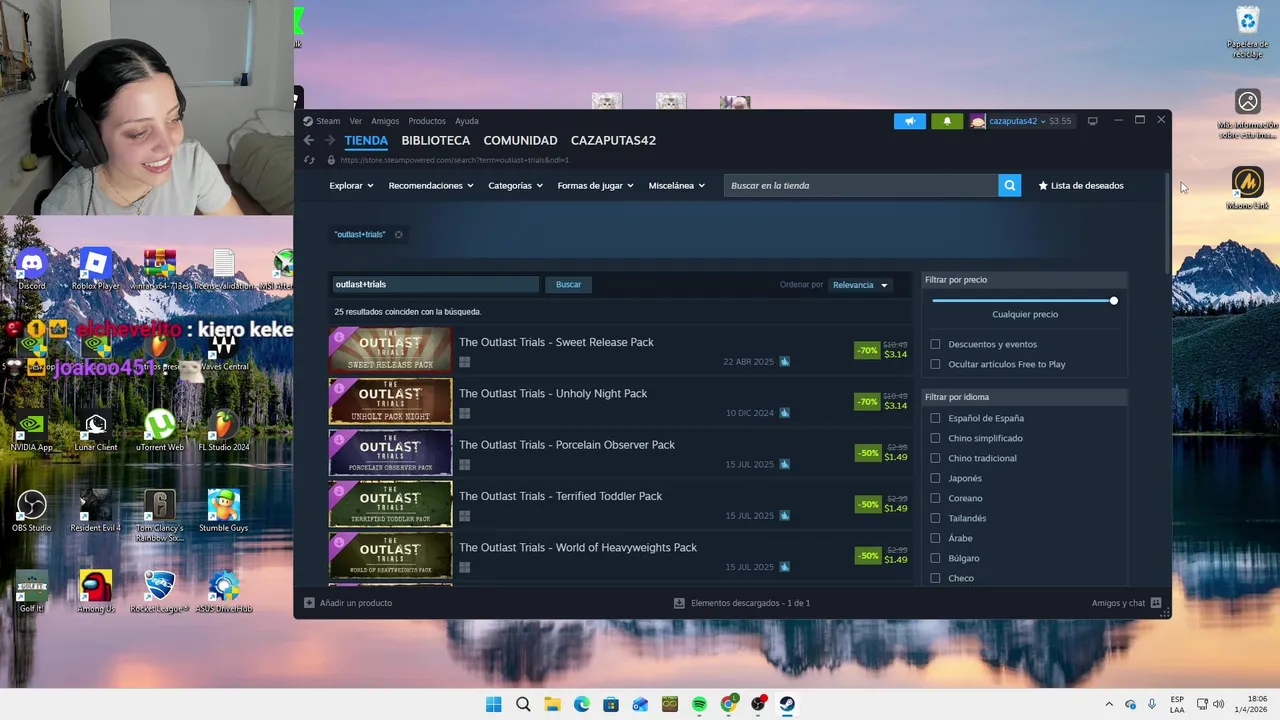Expand the Explorar store dropdown
The width and height of the screenshot is (1280, 720).
click(351, 185)
